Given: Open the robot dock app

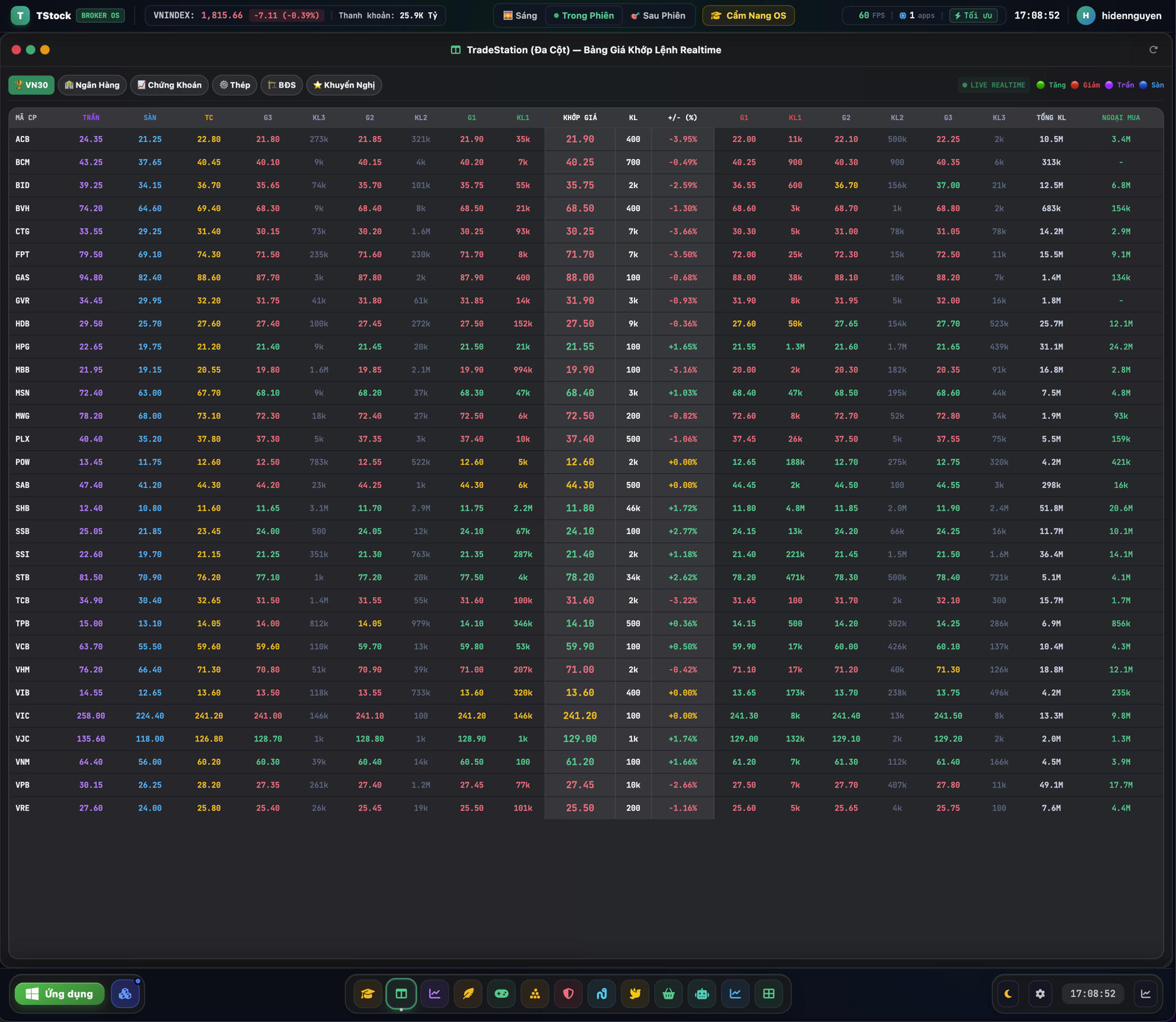Looking at the screenshot, I should point(702,994).
